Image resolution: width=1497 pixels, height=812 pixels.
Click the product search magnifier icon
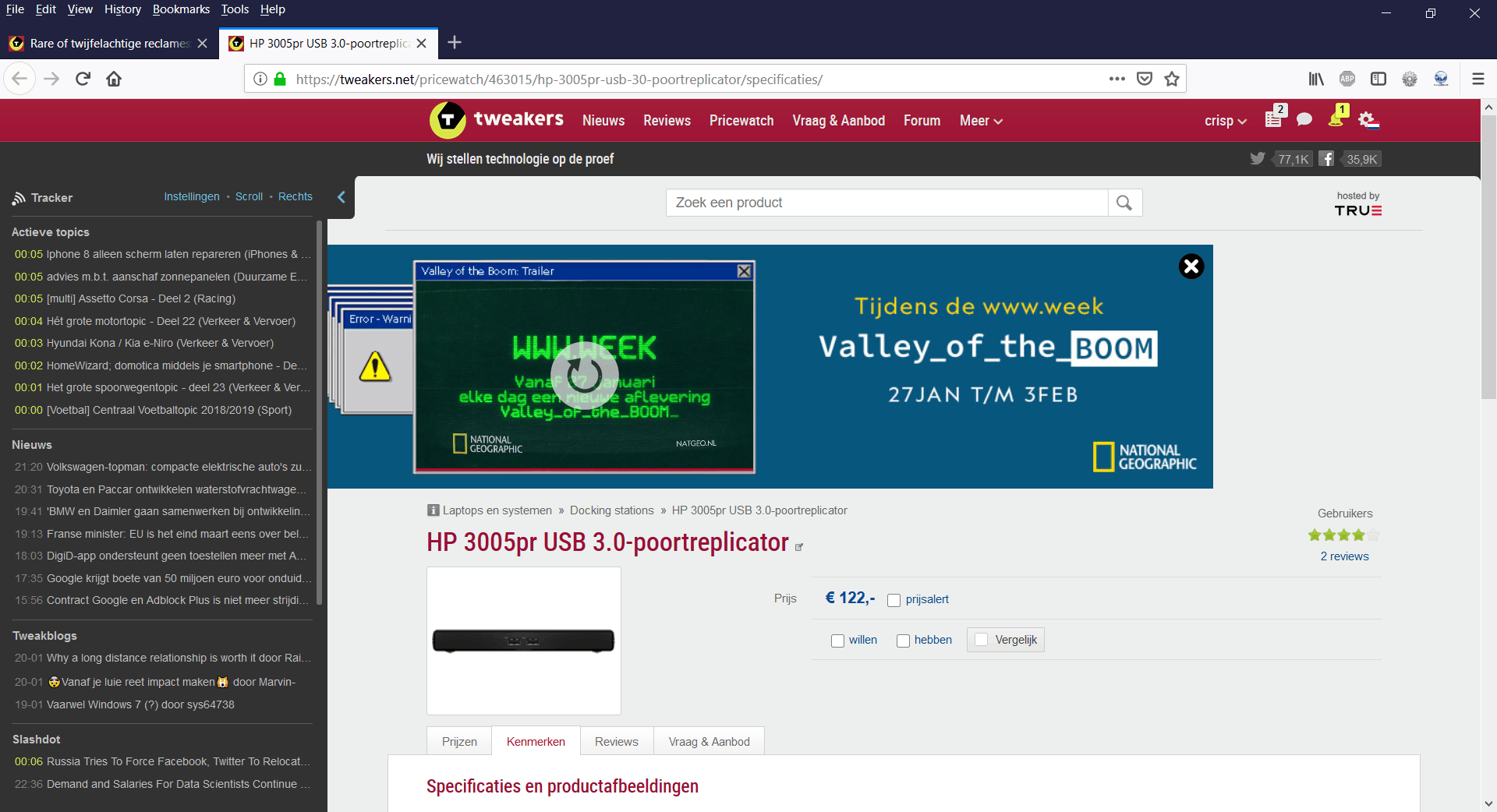pyautogui.click(x=1124, y=203)
